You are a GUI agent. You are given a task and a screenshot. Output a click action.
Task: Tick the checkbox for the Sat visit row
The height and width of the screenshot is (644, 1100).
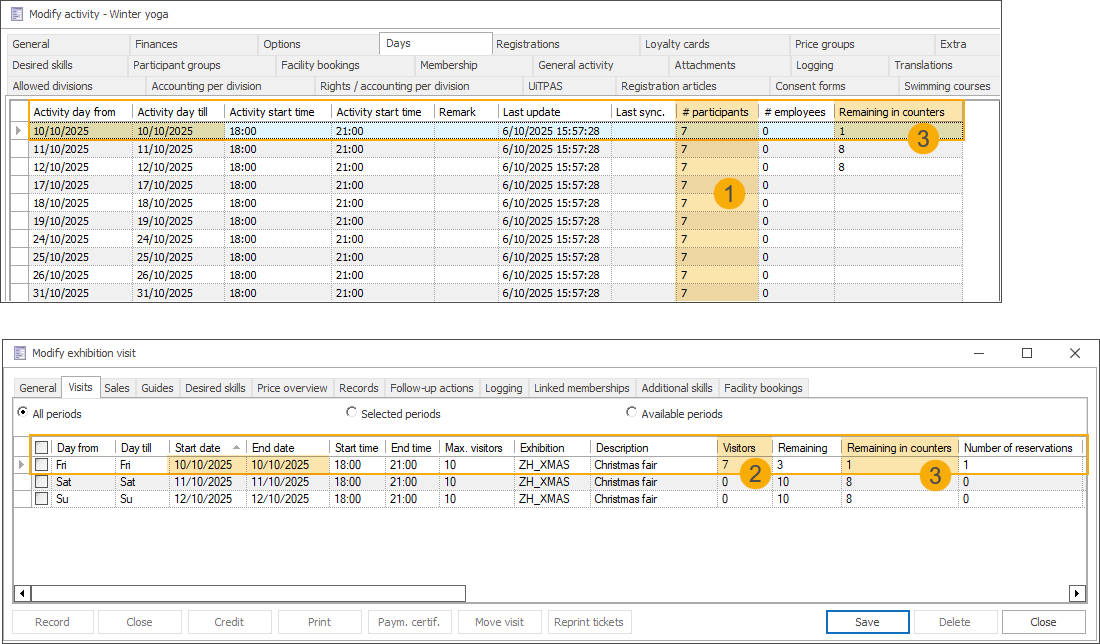point(41,482)
